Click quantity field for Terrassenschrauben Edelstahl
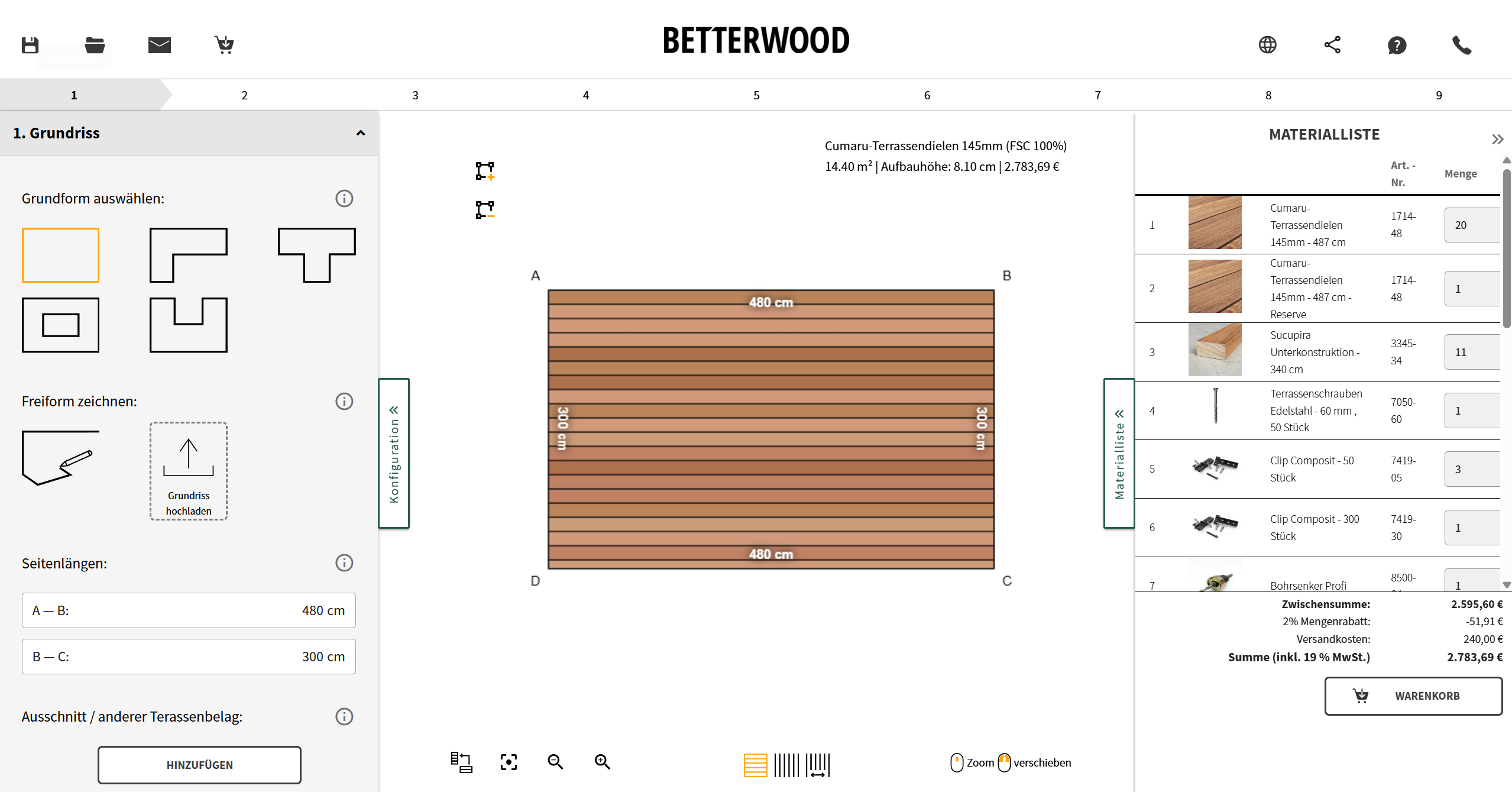Viewport: 1512px width, 792px height. tap(1472, 410)
